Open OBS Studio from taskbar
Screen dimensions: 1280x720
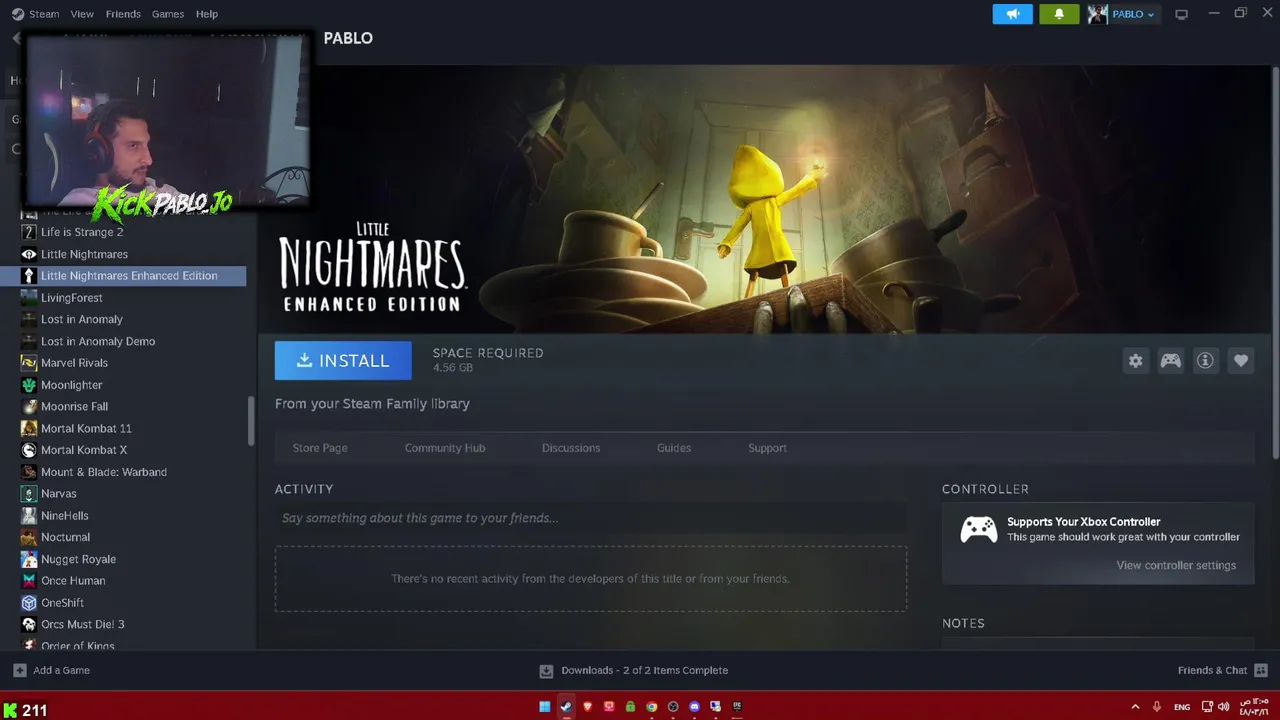(x=673, y=707)
